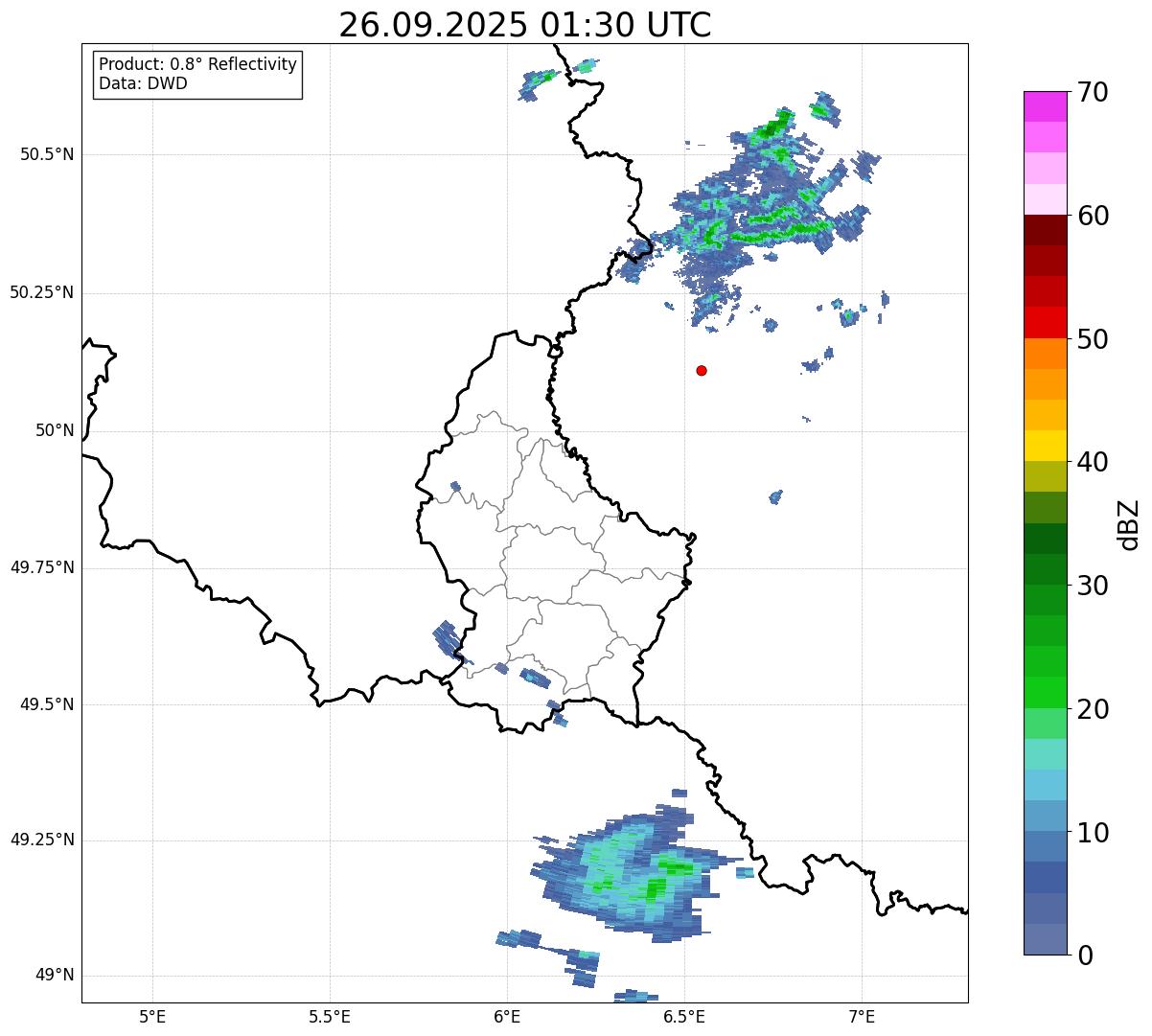Click the latitude label 50.25°N
The height and width of the screenshot is (1036, 1152).
coord(41,292)
